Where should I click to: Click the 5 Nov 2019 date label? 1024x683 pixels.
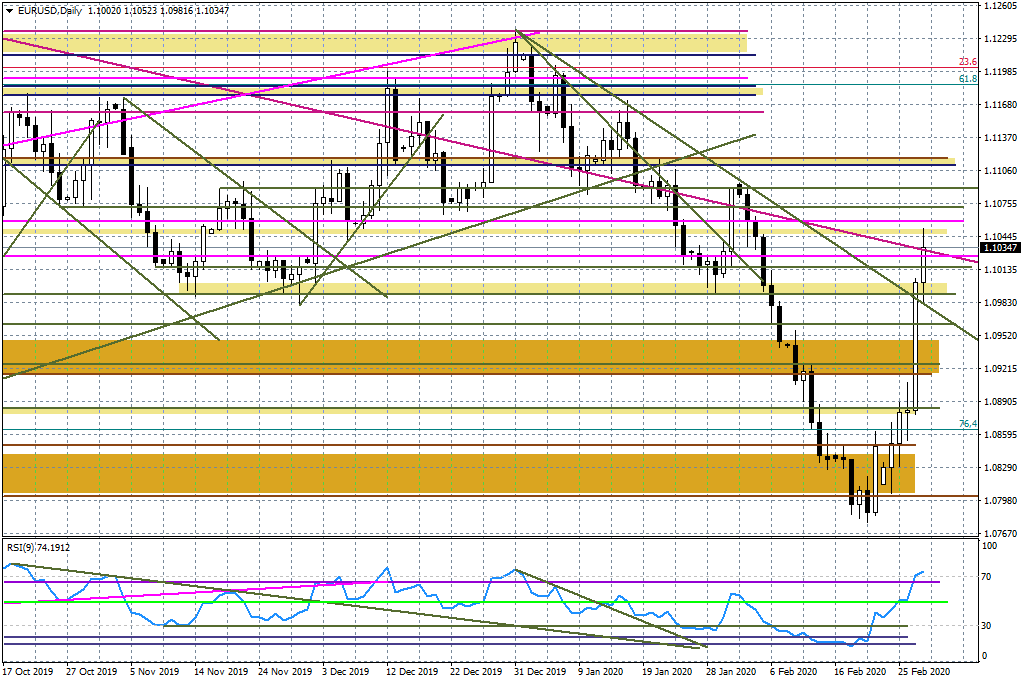tap(155, 671)
